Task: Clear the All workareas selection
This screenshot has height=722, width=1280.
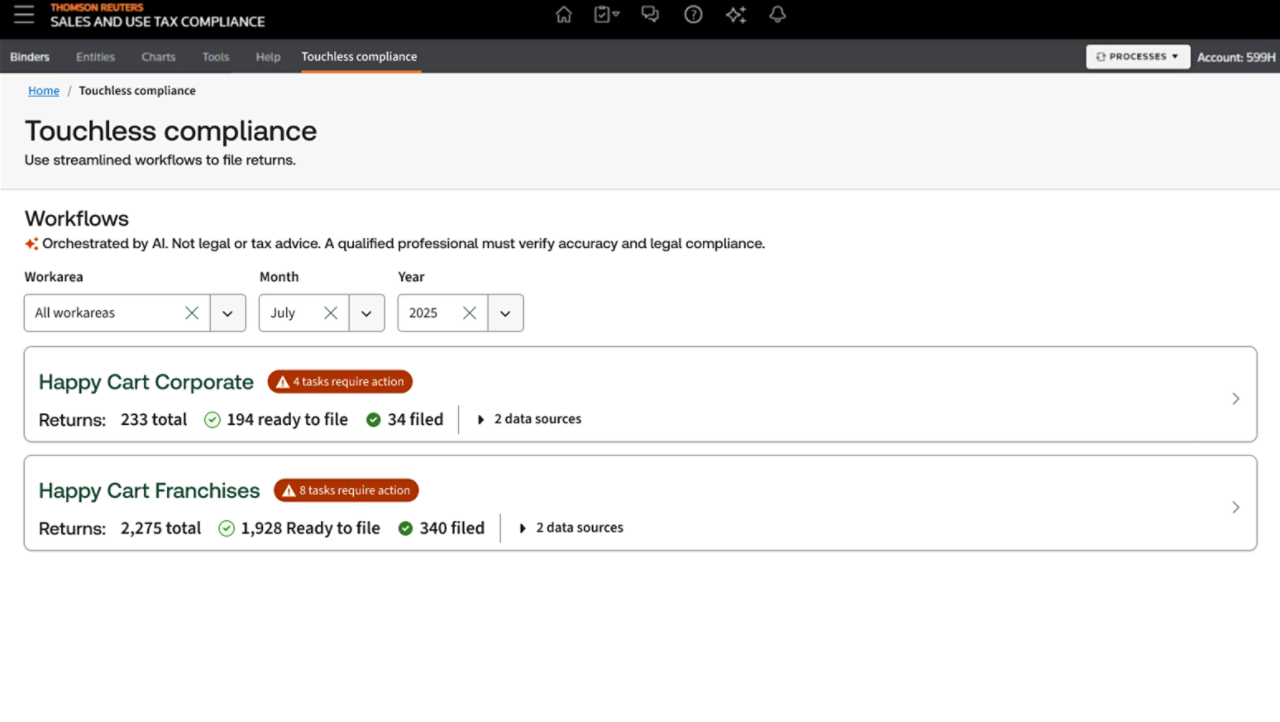Action: pos(192,313)
